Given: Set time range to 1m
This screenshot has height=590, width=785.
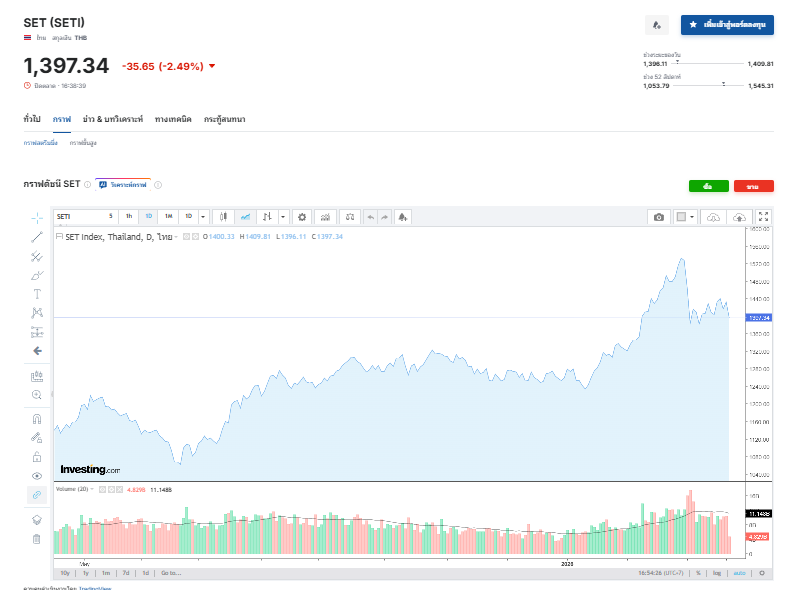Looking at the screenshot, I should pos(106,573).
